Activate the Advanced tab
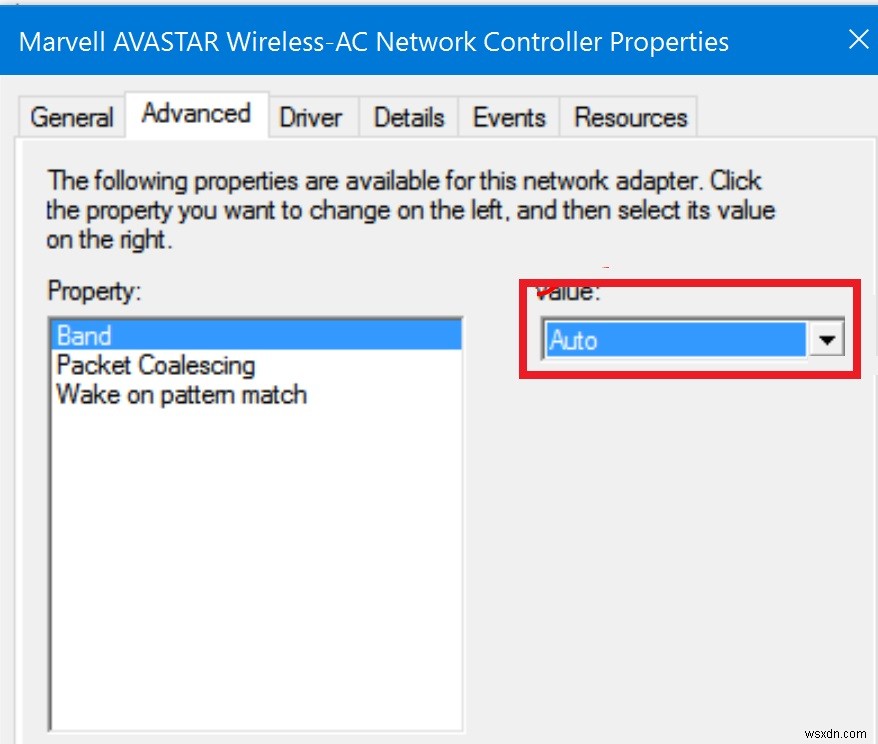The width and height of the screenshot is (878, 744). click(x=196, y=113)
